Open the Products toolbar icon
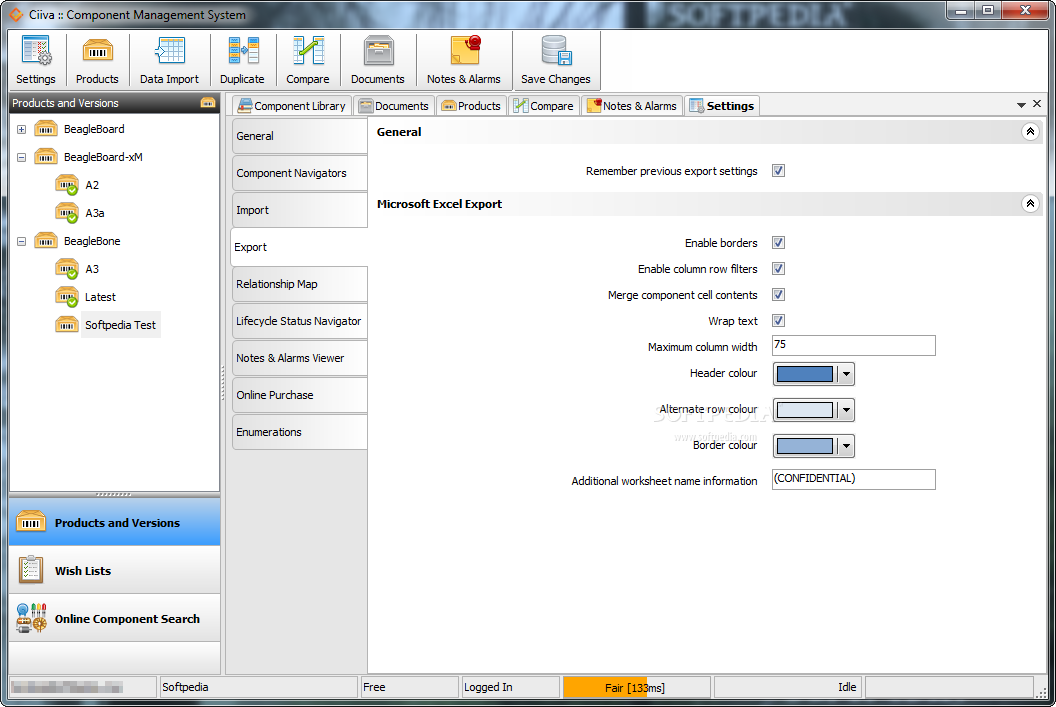Screen dimensions: 1056x707 98,51
